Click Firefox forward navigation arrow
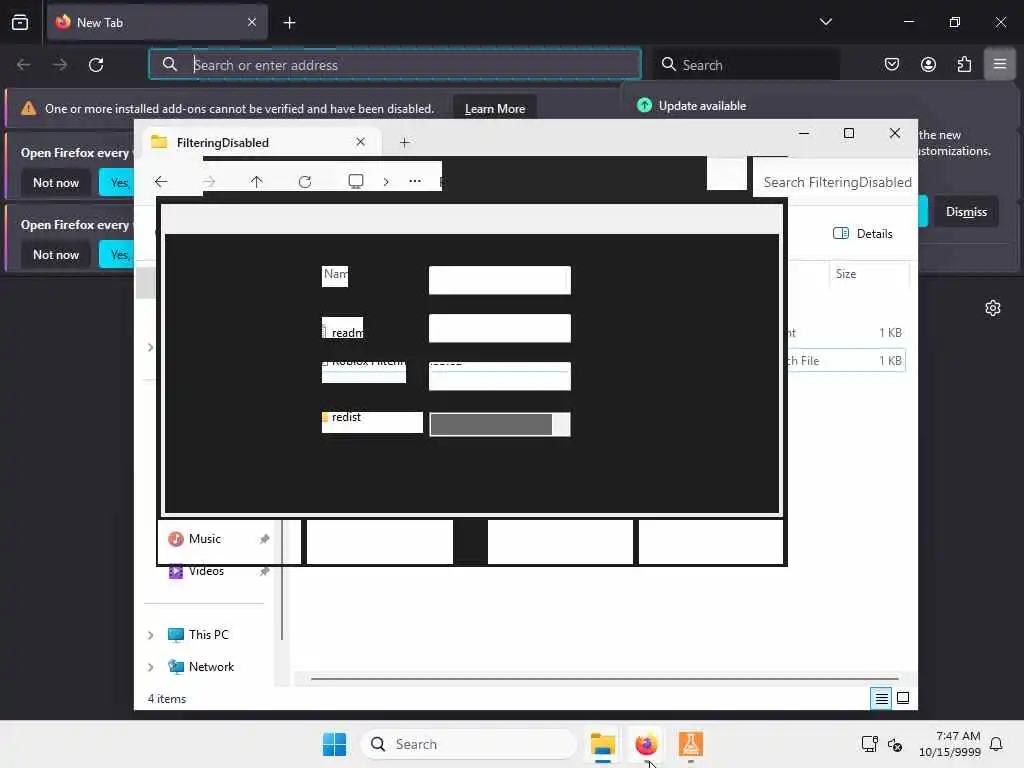1024x768 pixels. click(59, 65)
